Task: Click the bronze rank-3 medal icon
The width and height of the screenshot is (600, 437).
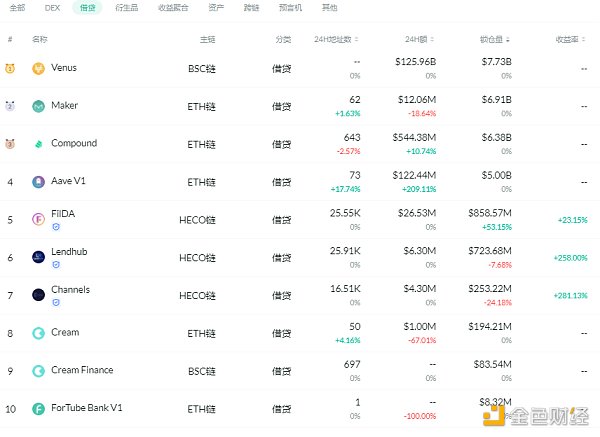Action: pyautogui.click(x=10, y=144)
